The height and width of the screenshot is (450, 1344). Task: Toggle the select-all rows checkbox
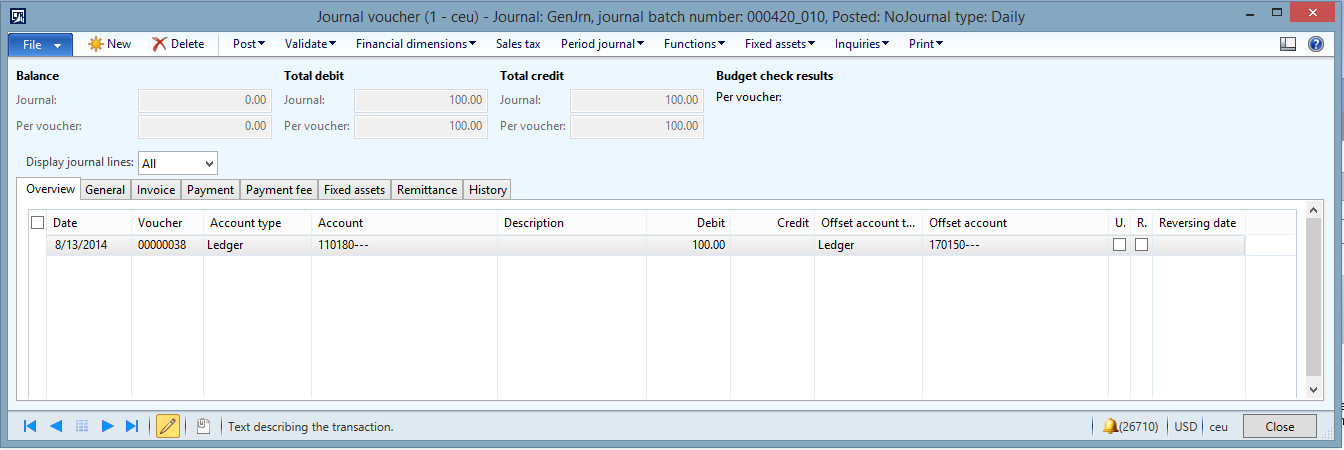tap(38, 223)
